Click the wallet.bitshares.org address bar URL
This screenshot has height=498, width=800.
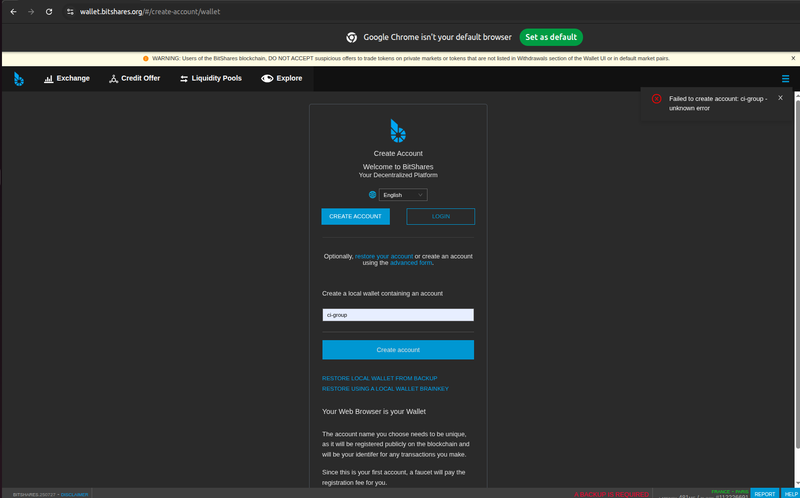tap(150, 11)
